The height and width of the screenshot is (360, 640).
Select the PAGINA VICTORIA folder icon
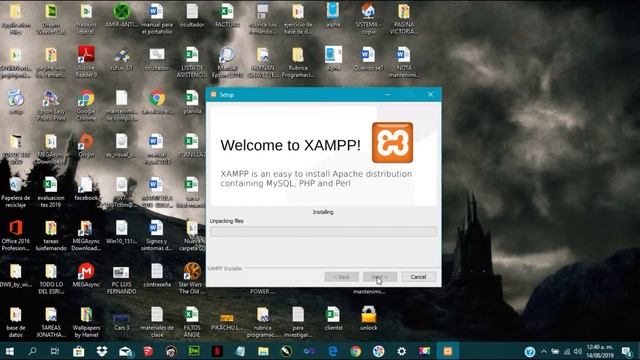(x=403, y=18)
